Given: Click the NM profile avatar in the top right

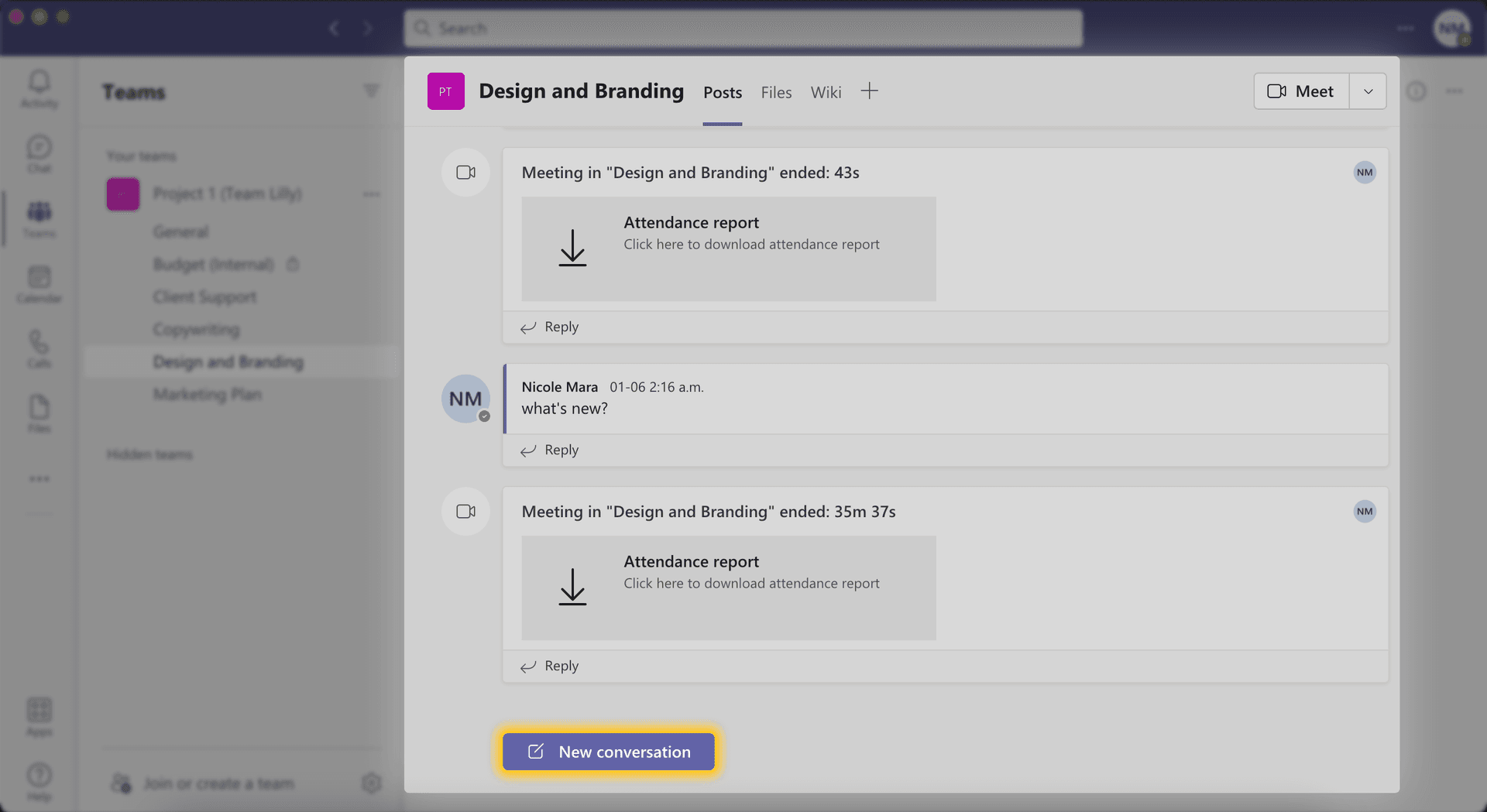Looking at the screenshot, I should [1451, 29].
